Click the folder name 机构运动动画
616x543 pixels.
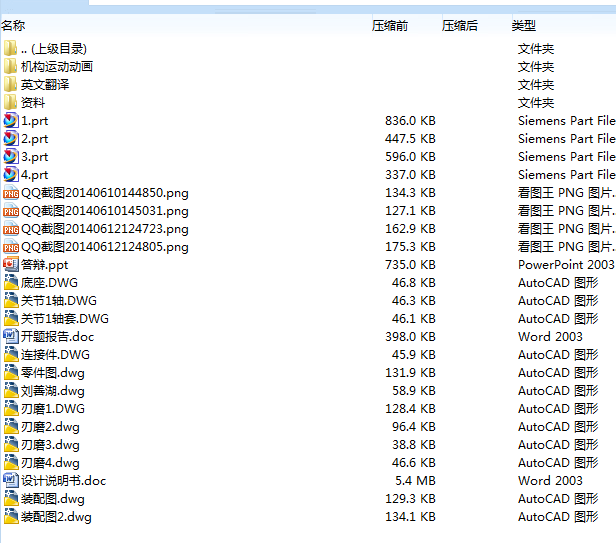[57, 66]
